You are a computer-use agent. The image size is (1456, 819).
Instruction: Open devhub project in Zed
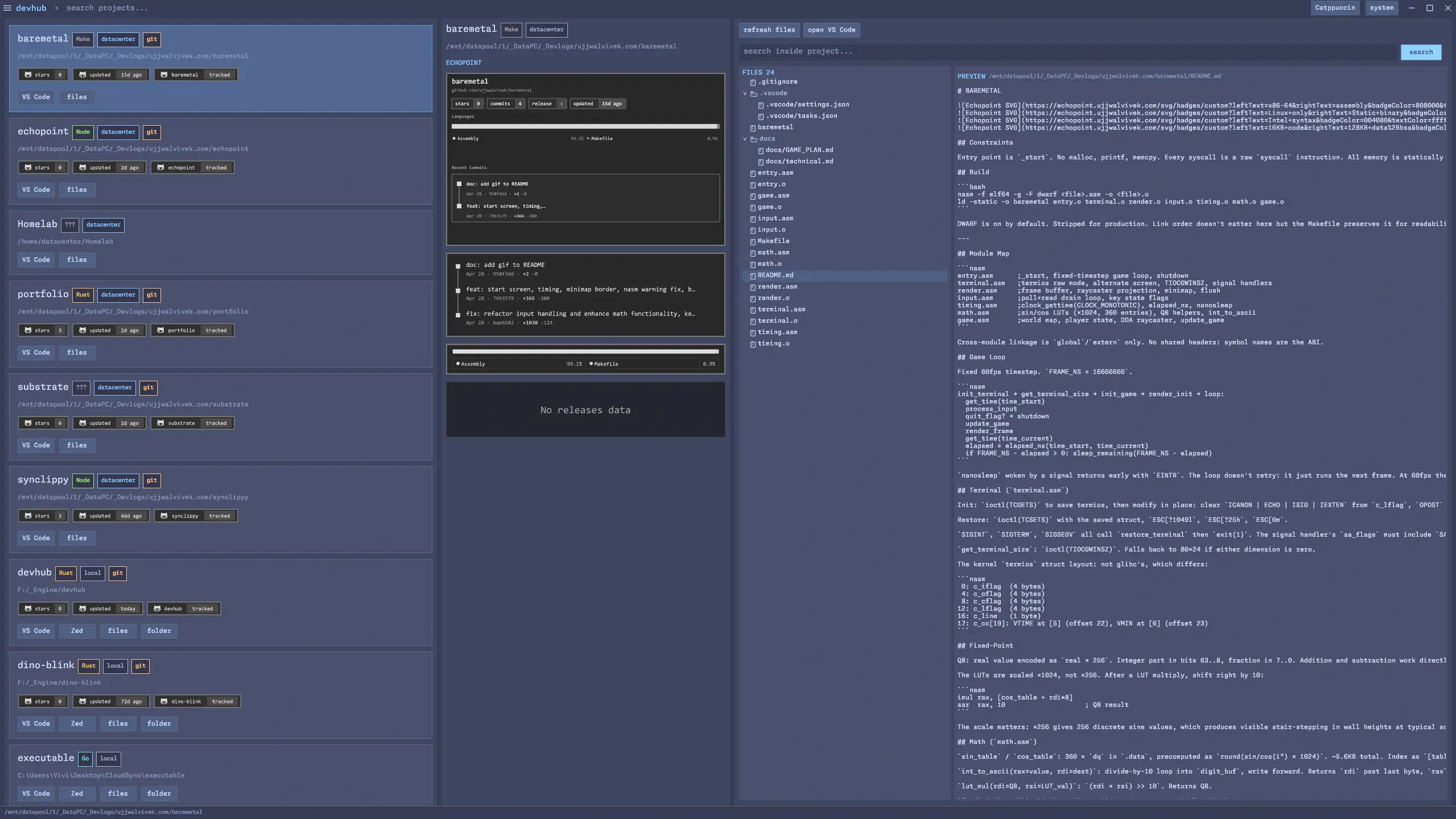point(77,631)
